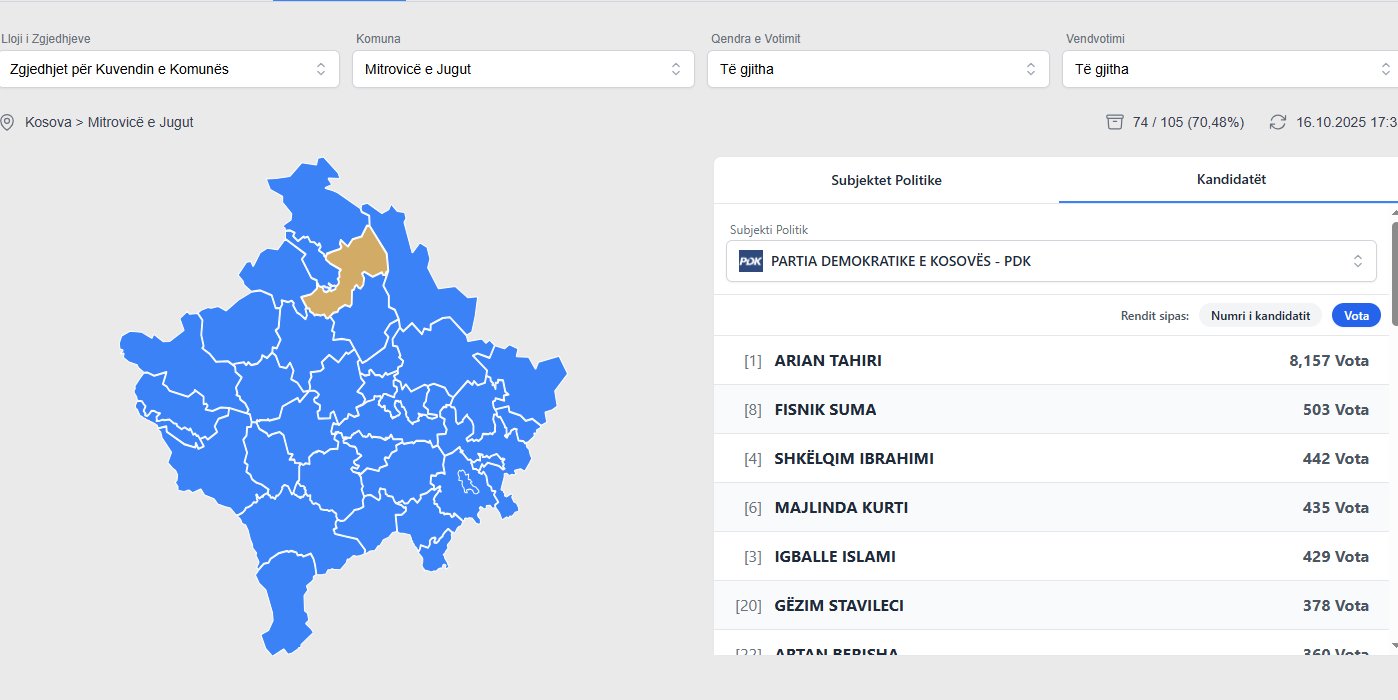Image resolution: width=1398 pixels, height=700 pixels.
Task: Open the Komuna dropdown
Action: (522, 69)
